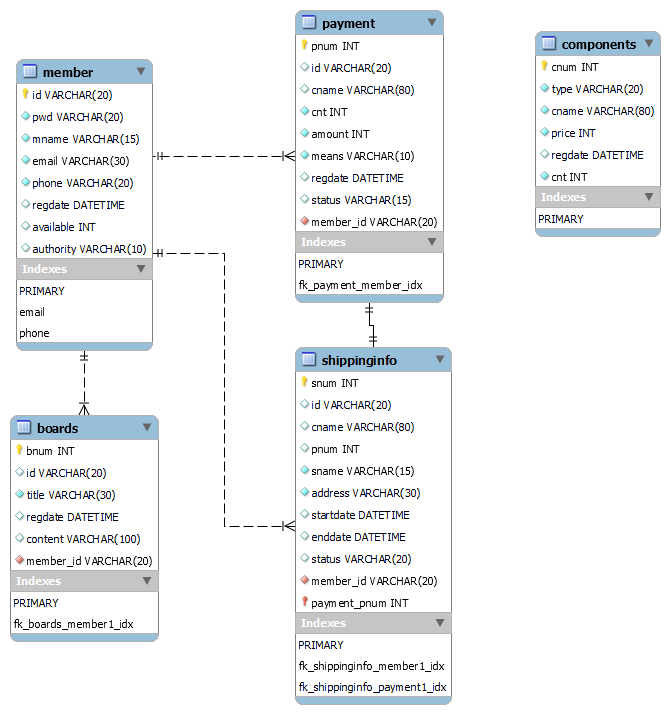Click primary key icon next to cnum INT
Screen dimensions: 670x714
click(x=544, y=66)
